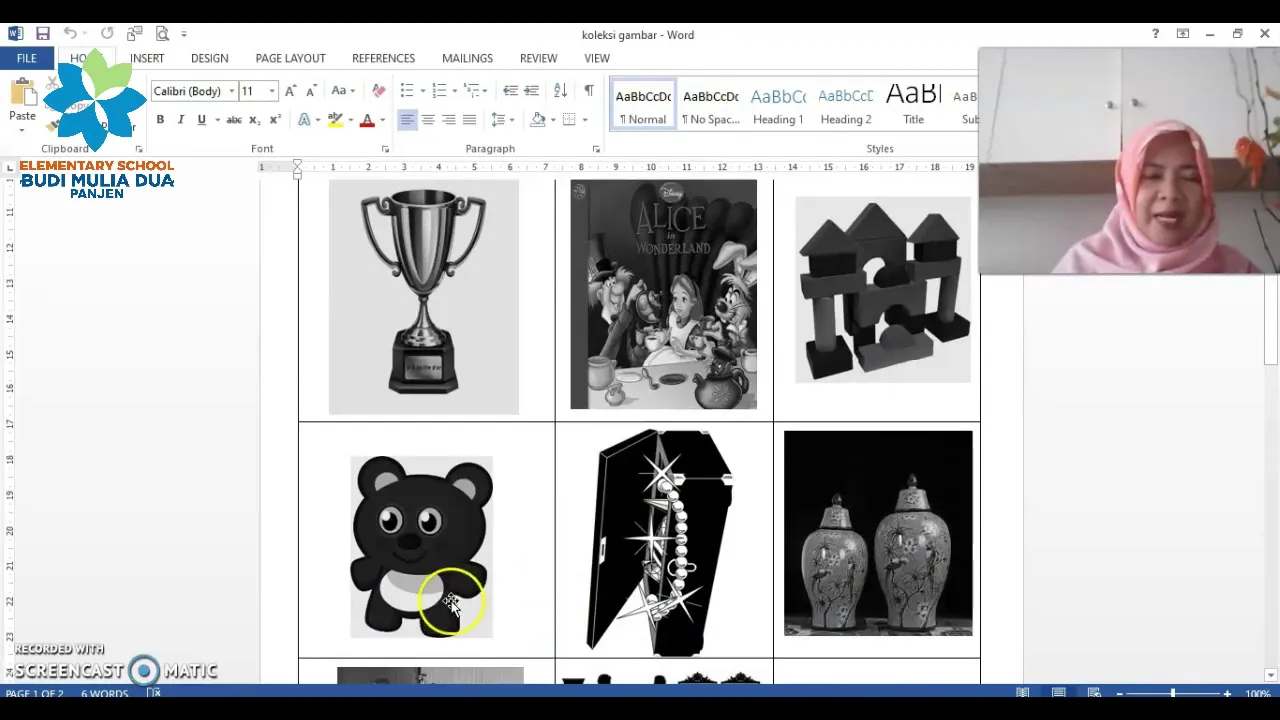Switch to the DESIGN tab
Viewport: 1280px width, 720px height.
pyautogui.click(x=209, y=58)
